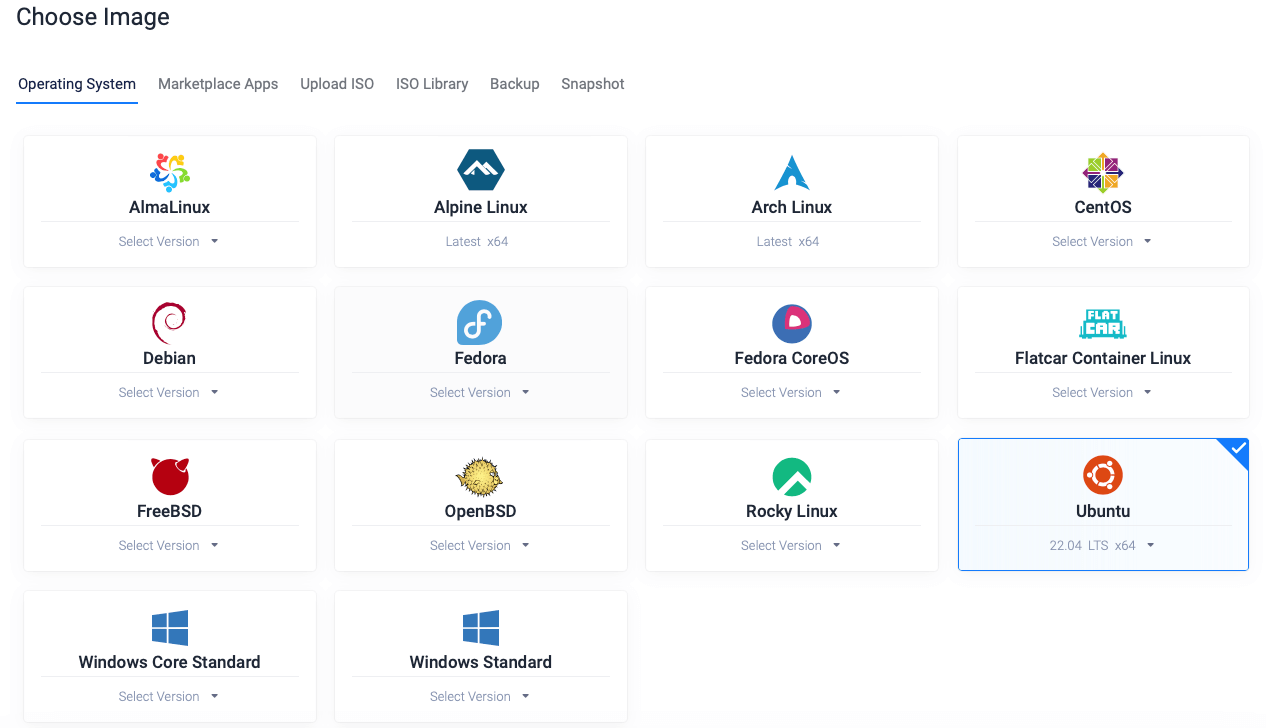Click the Choose Image heading
Image resolution: width=1266 pixels, height=728 pixels.
(x=93, y=17)
